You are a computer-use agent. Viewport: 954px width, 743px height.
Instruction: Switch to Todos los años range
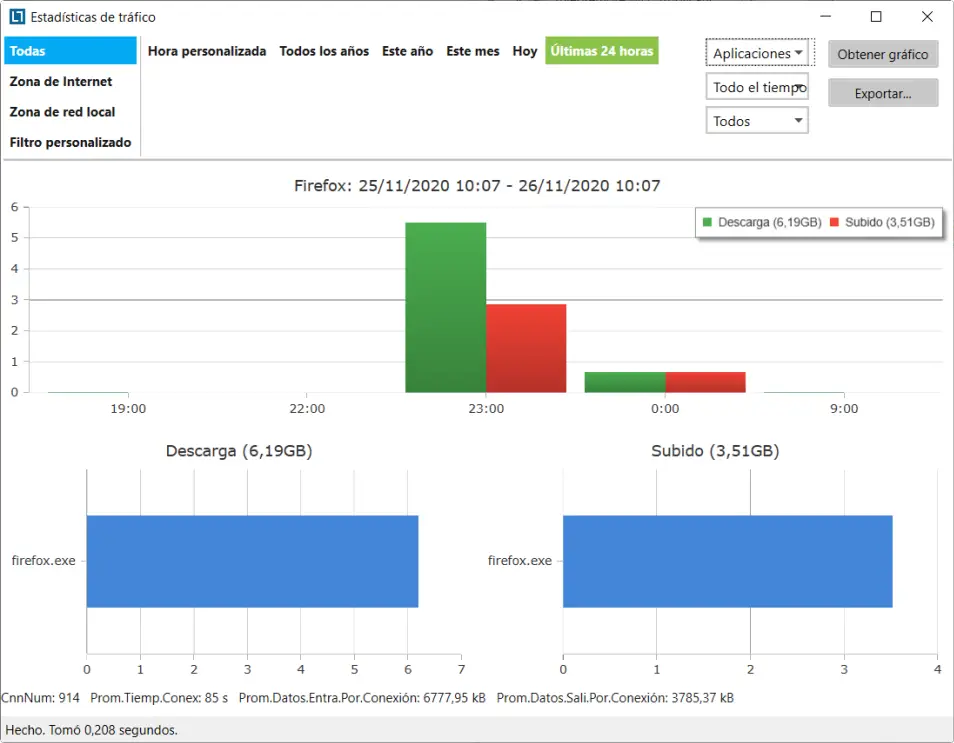pos(324,51)
